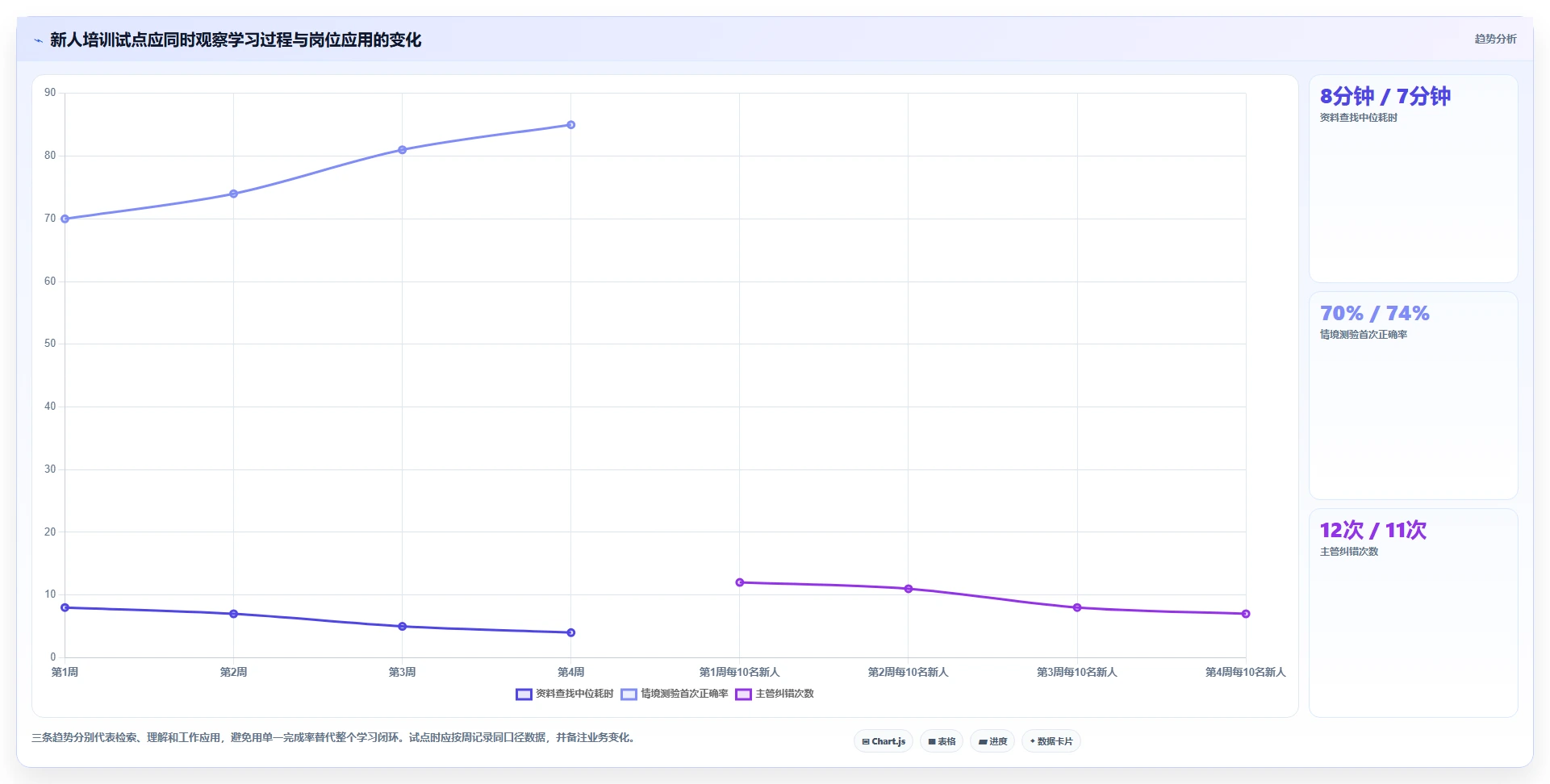Viewport: 1550px width, 784px height.
Task: Click the 第4周每10名新人 correction point at 7
Action: click(1246, 614)
